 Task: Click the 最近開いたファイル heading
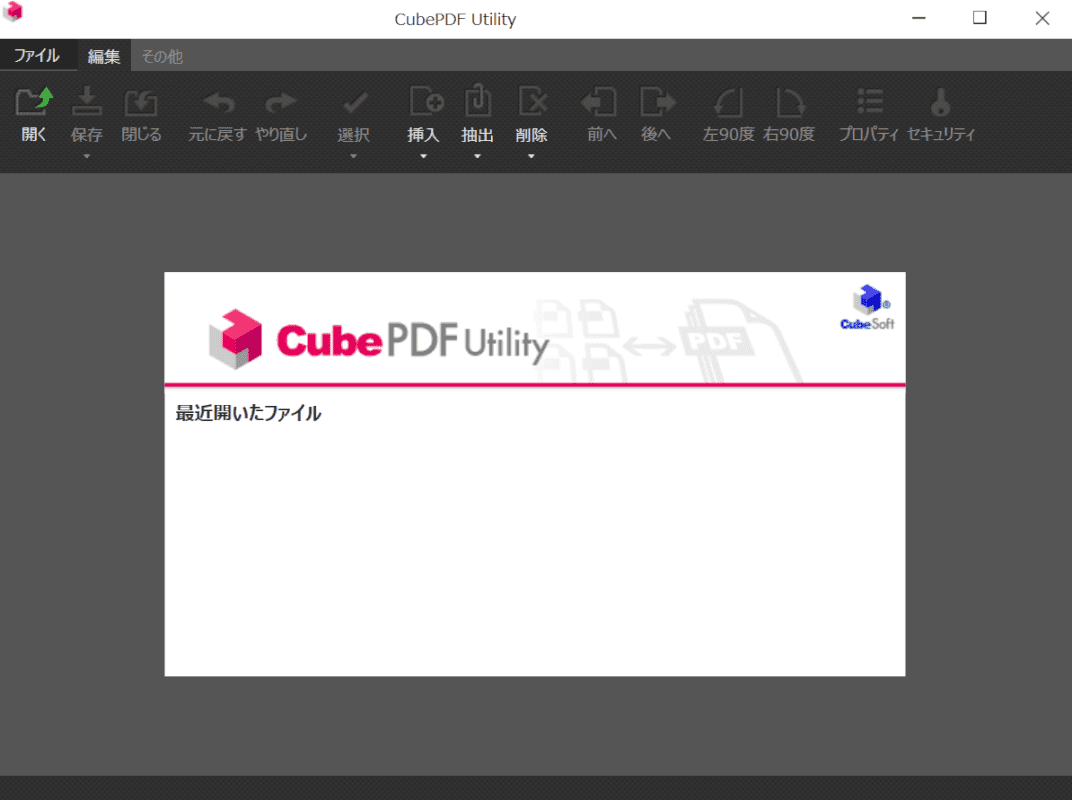pos(248,413)
